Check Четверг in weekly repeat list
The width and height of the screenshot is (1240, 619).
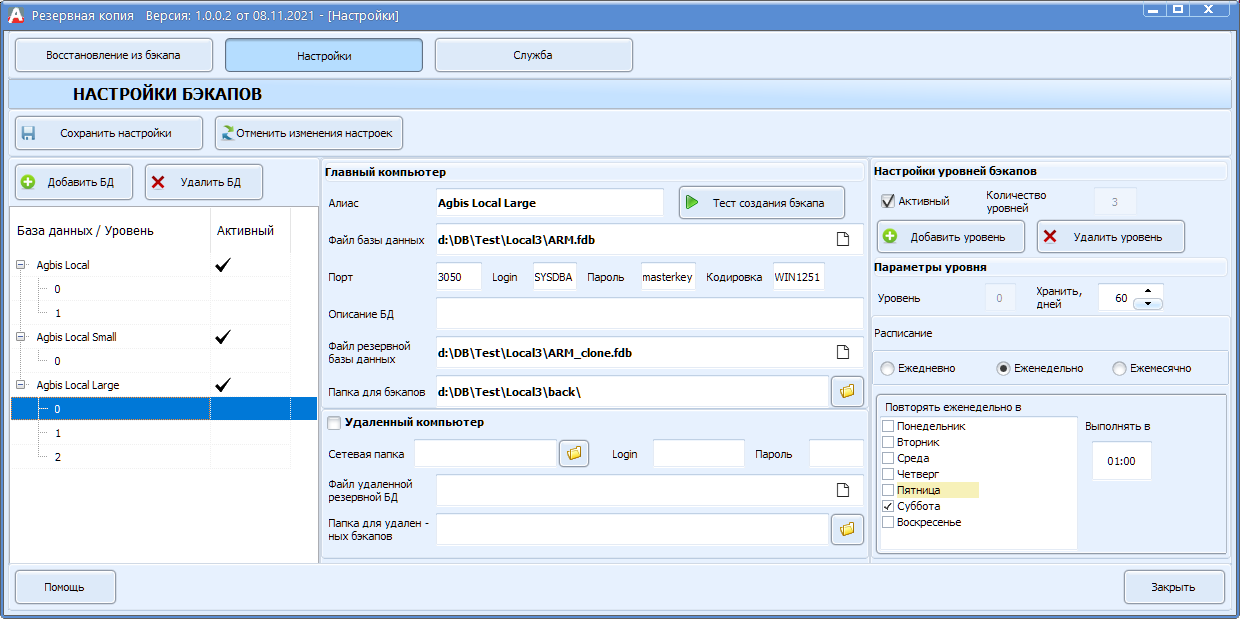click(x=887, y=474)
